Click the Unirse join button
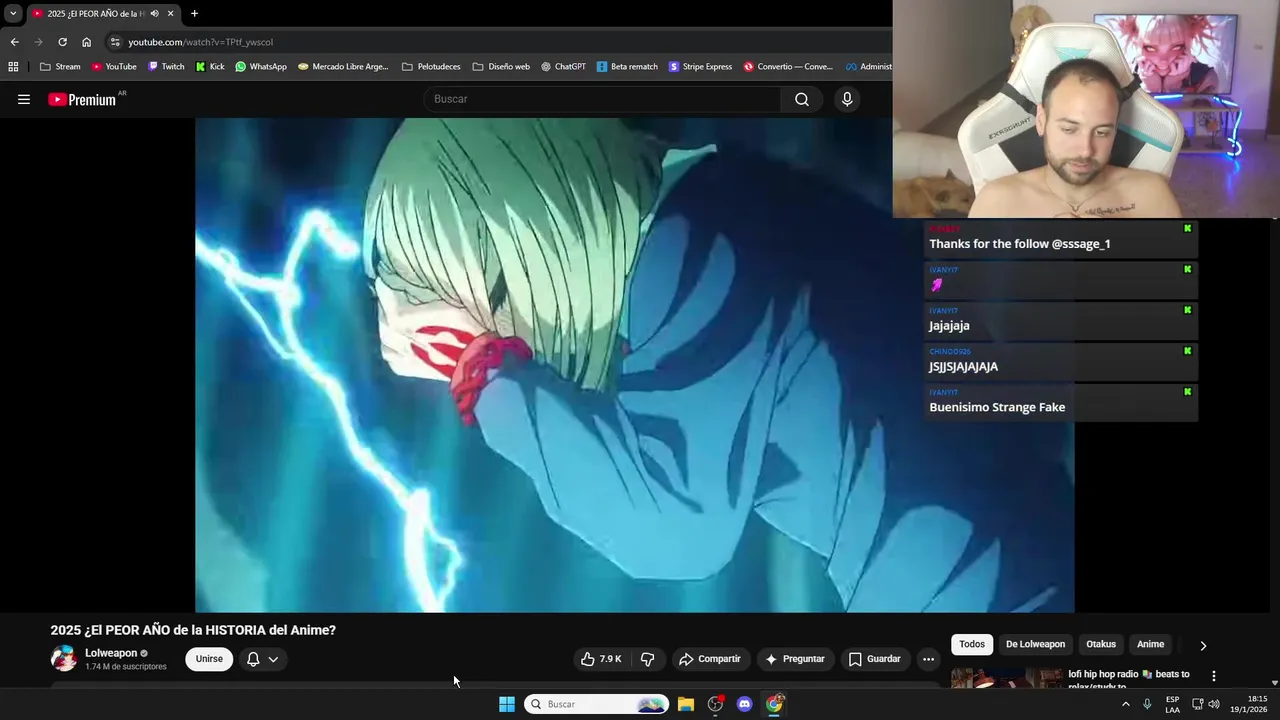The image size is (1280, 720). [x=209, y=659]
